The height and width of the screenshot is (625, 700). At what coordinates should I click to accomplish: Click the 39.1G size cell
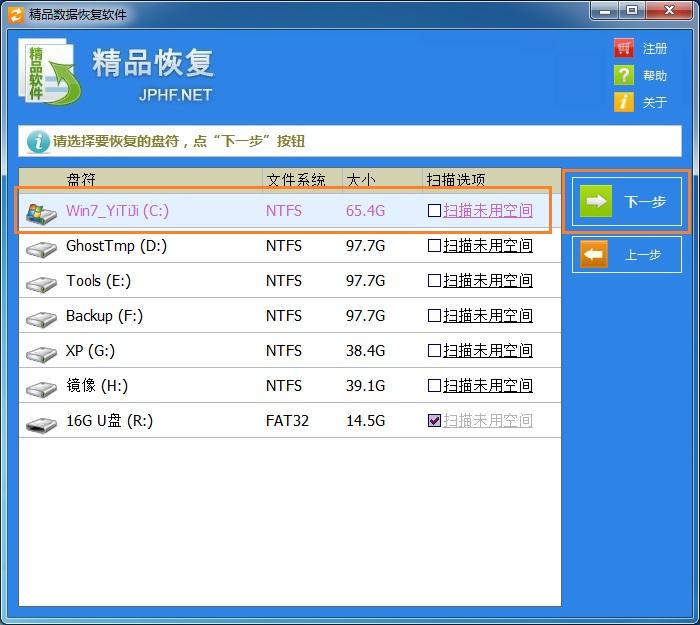coord(365,385)
